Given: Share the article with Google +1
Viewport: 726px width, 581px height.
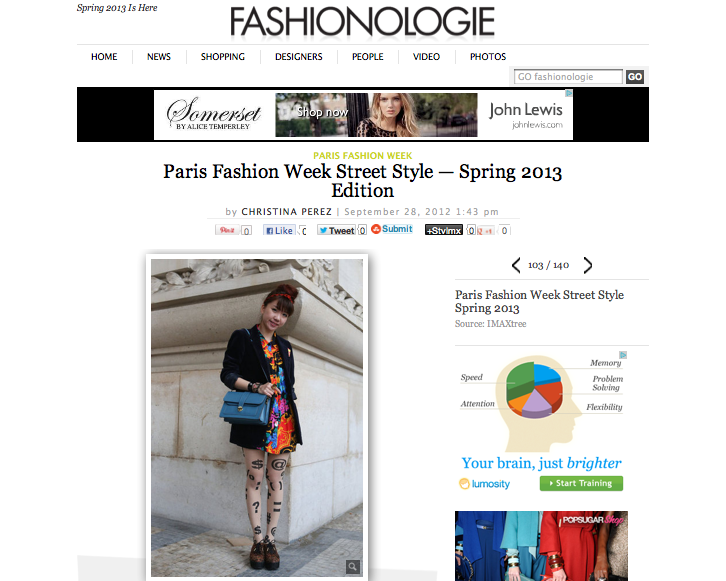Looking at the screenshot, I should coord(486,231).
